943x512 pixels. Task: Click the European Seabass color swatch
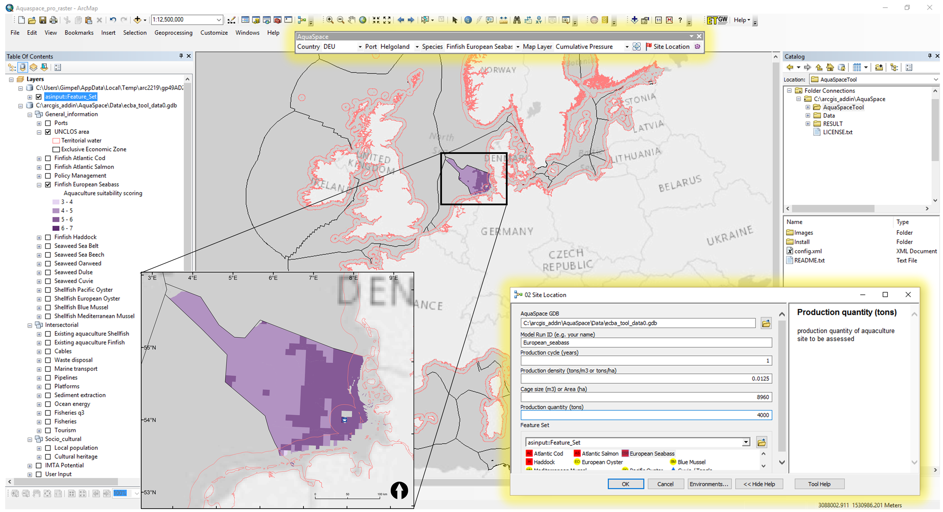point(625,454)
